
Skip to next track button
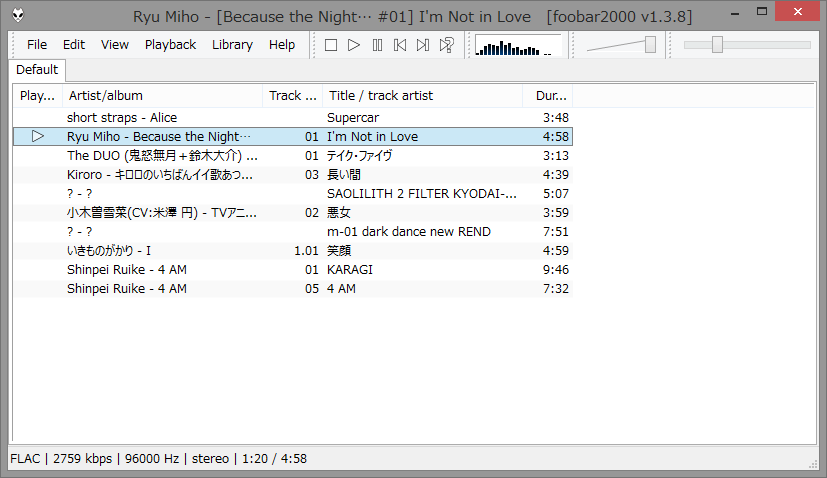[422, 45]
